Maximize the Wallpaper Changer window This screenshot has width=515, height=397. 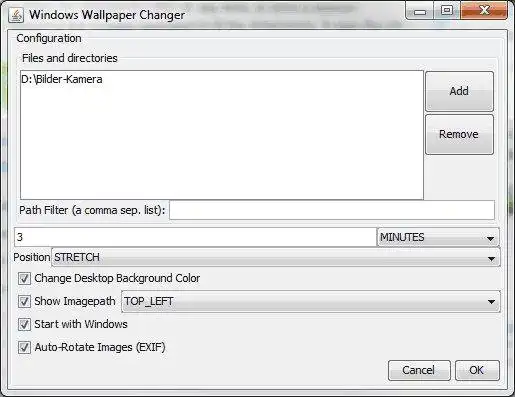point(447,11)
